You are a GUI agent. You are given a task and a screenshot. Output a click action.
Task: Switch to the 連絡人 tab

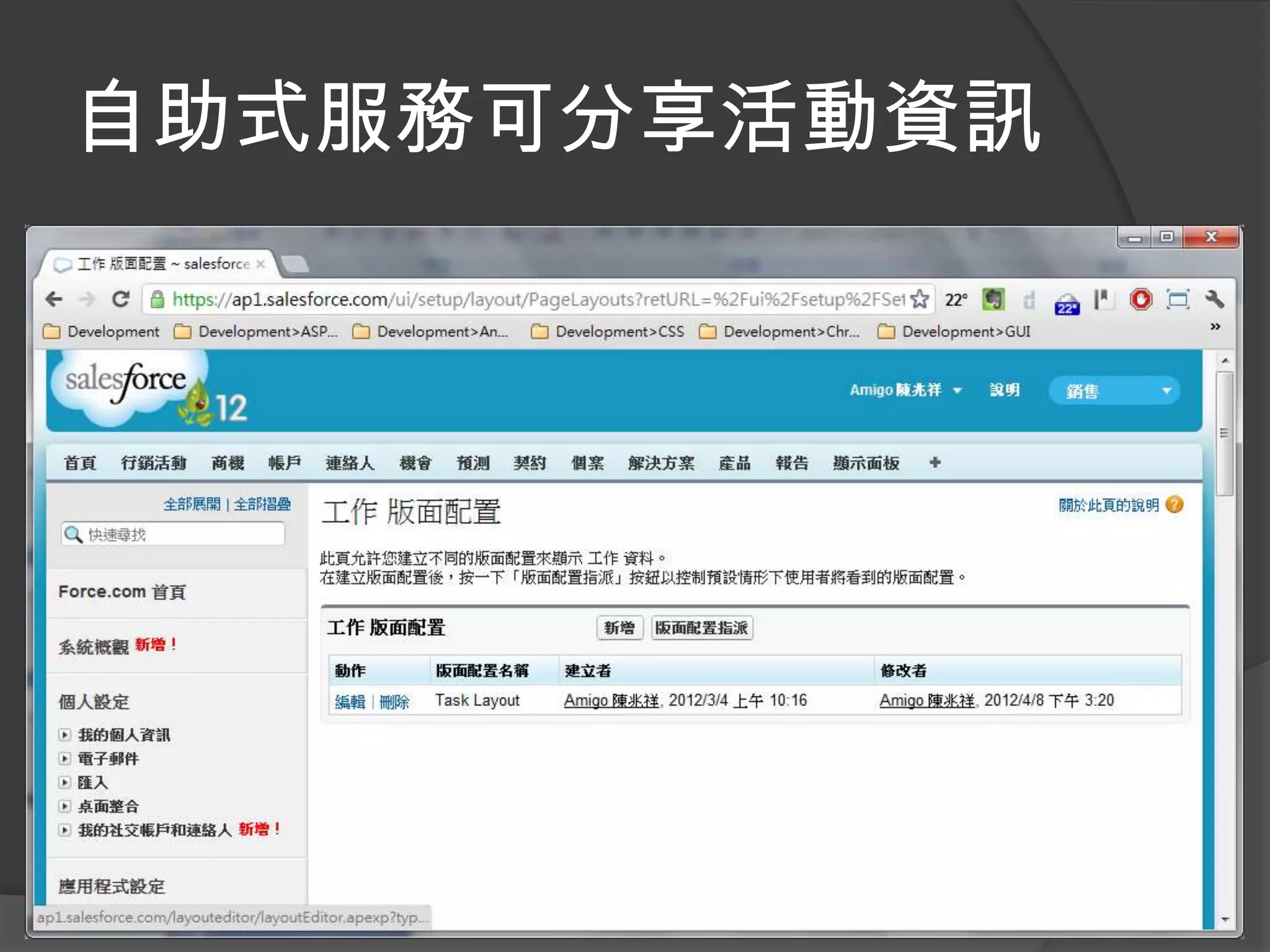[350, 463]
